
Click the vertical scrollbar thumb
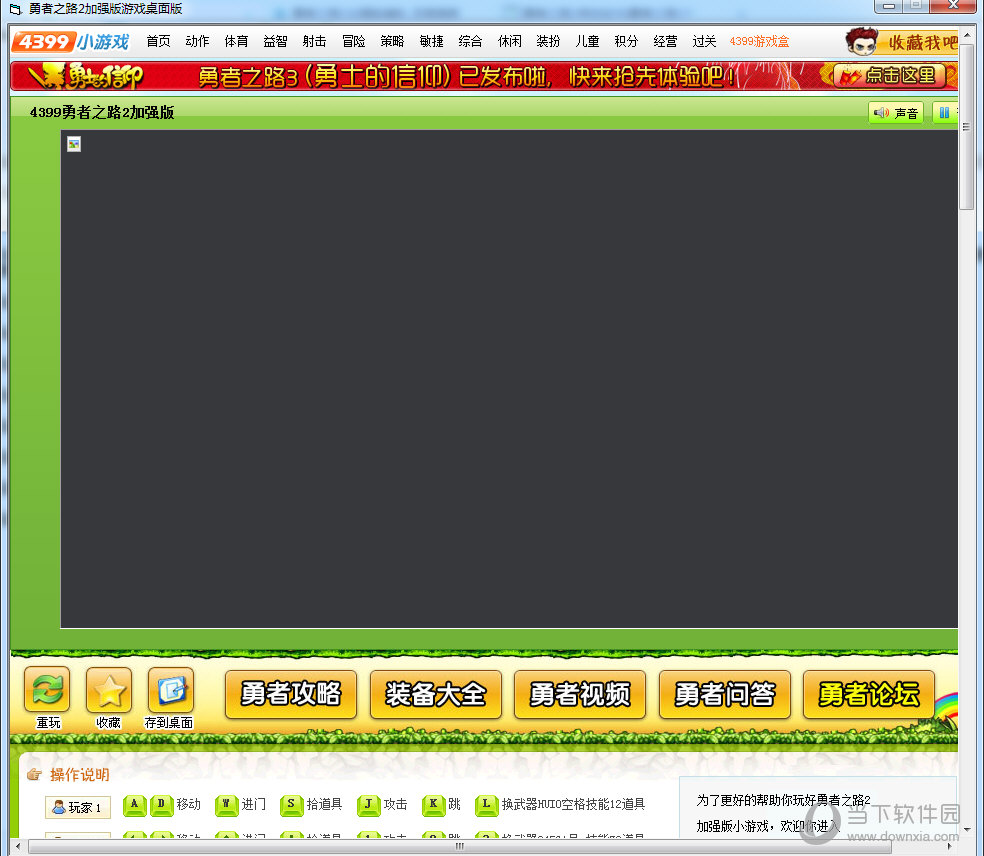coord(966,127)
